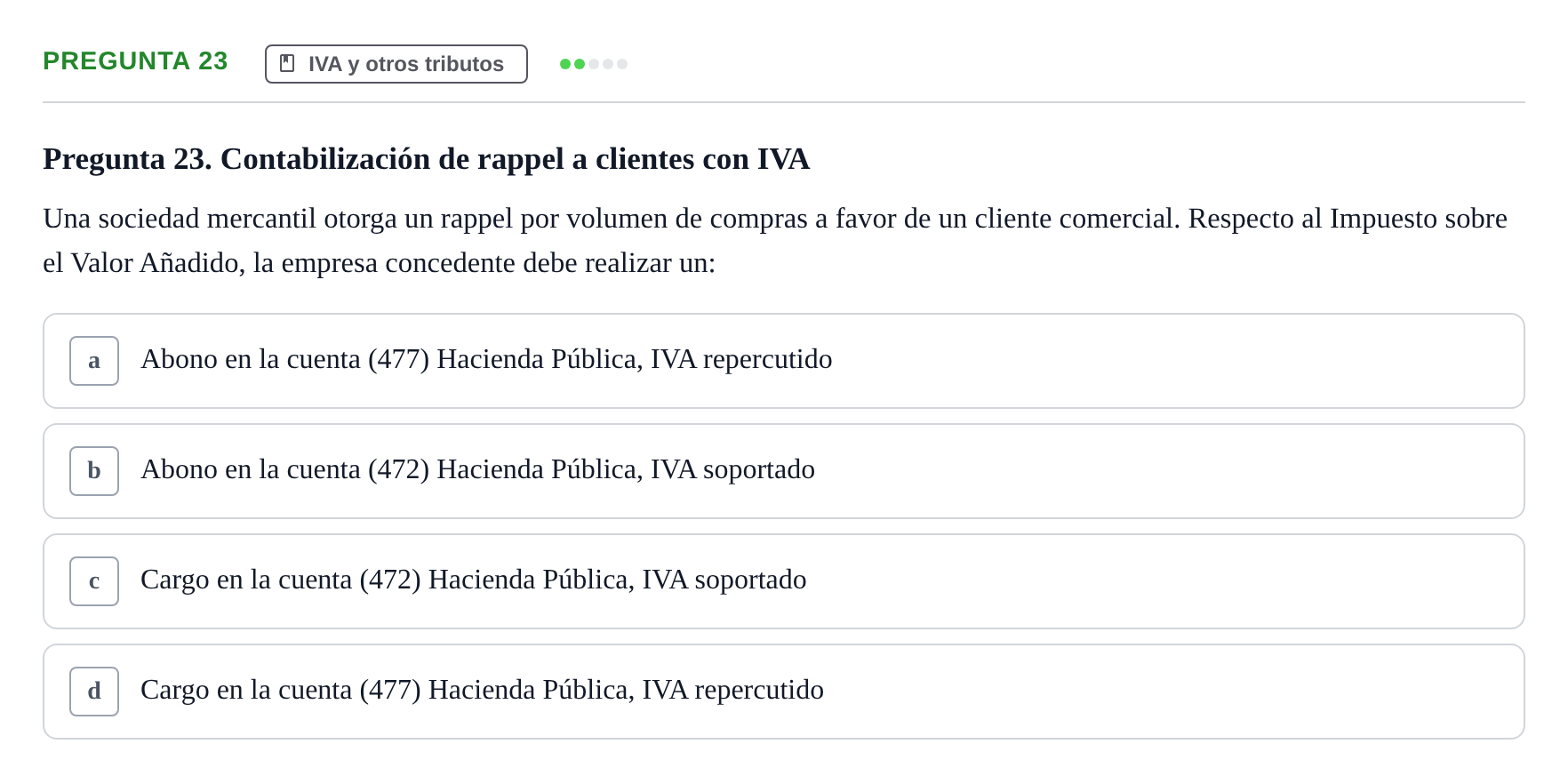
Task: Click the five-dot difficulty indicator
Action: point(594,64)
